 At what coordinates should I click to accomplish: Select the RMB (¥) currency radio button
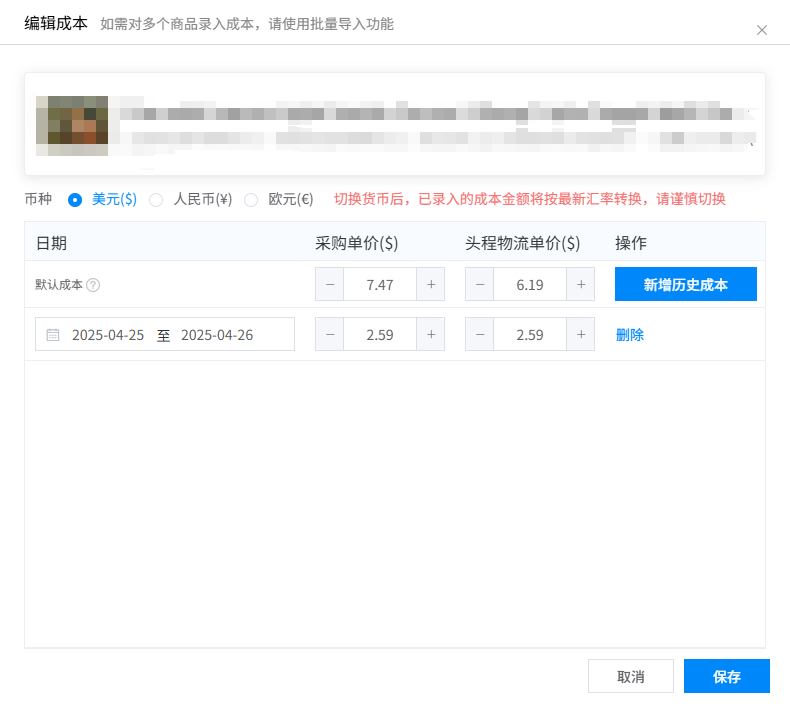156,199
